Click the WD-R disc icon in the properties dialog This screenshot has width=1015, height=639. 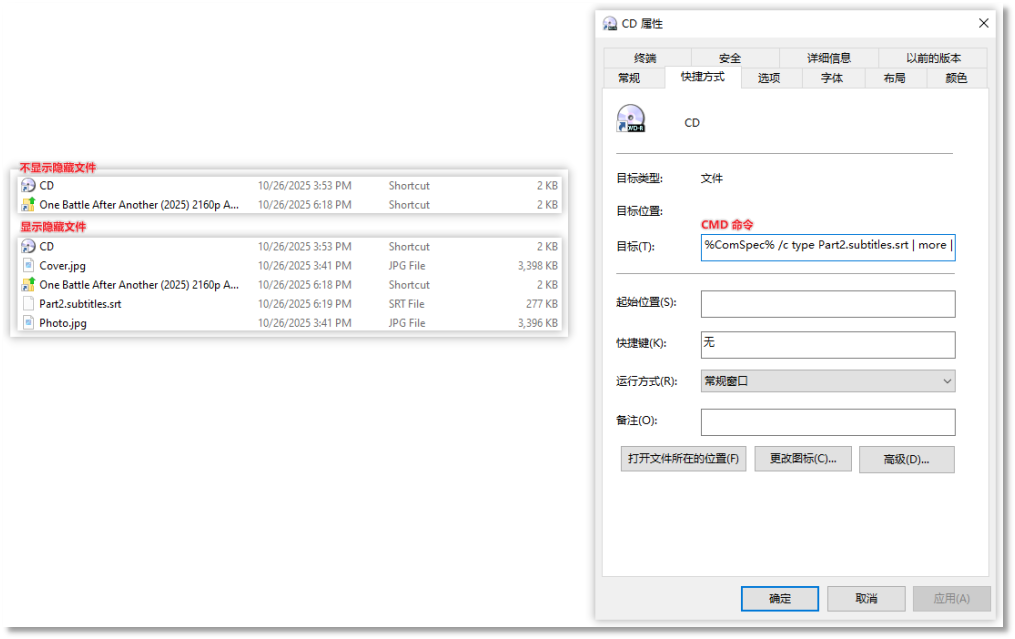(x=630, y=118)
